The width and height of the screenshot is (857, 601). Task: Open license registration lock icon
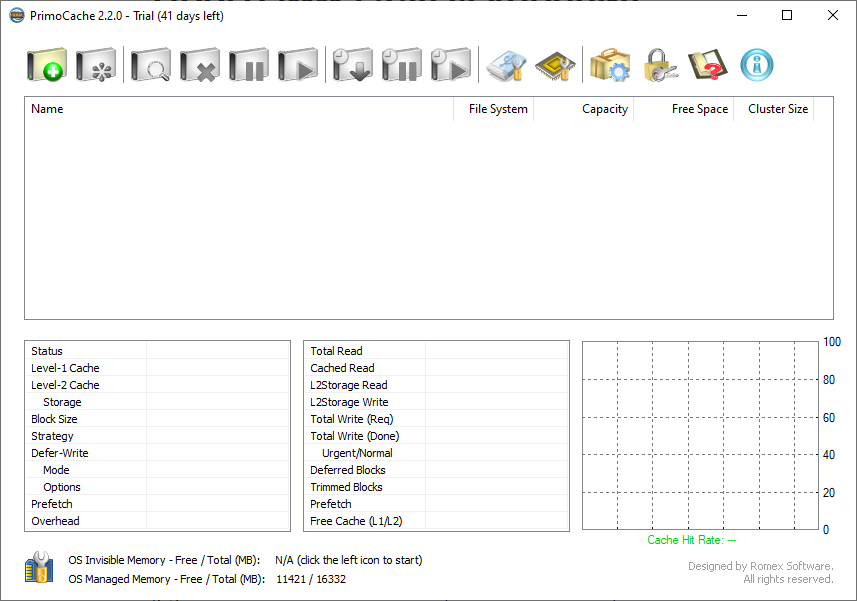pyautogui.click(x=659, y=65)
